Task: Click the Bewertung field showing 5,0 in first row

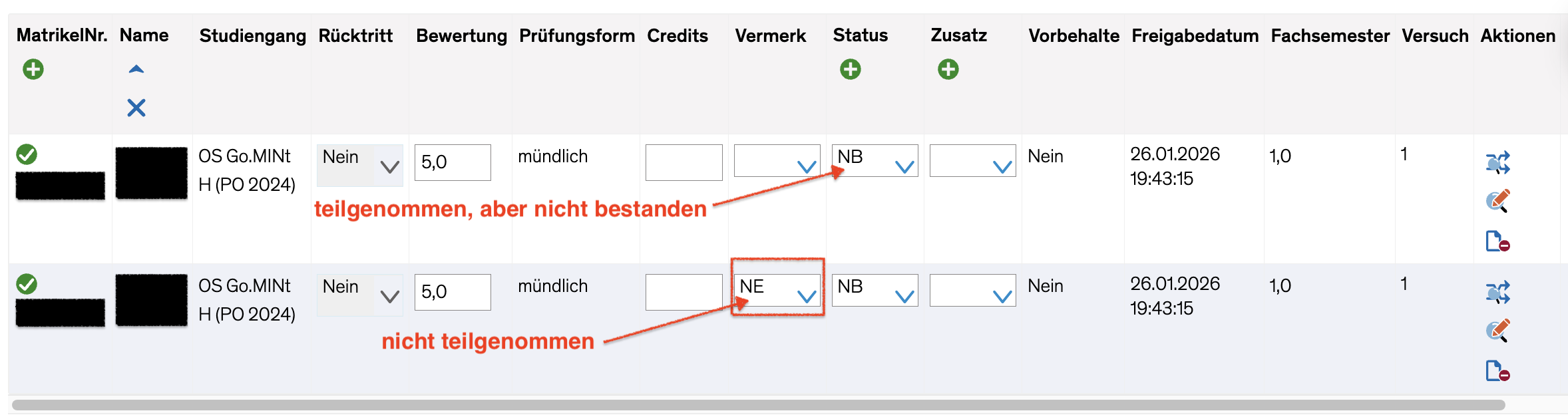Action: 453,162
